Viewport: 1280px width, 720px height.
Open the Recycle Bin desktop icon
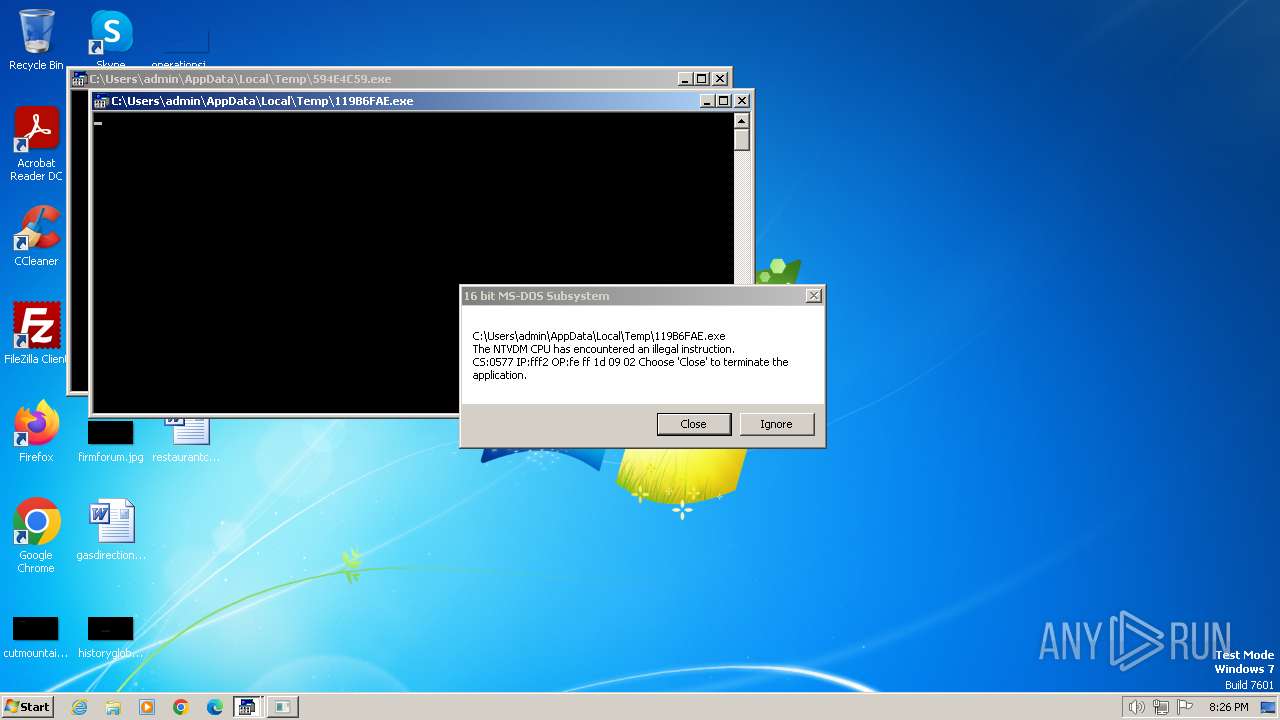click(x=36, y=40)
